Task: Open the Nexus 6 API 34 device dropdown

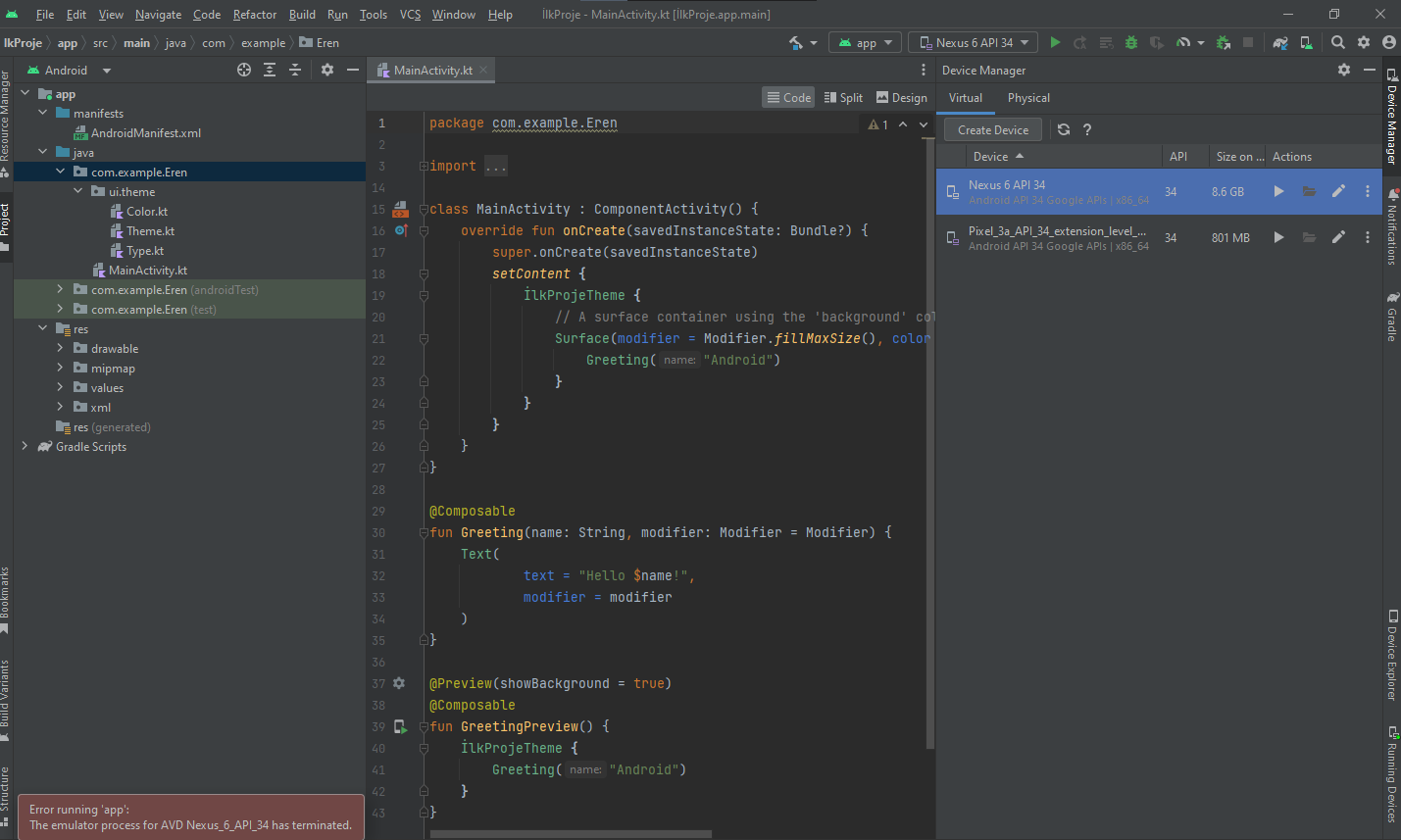Action: coord(974,42)
